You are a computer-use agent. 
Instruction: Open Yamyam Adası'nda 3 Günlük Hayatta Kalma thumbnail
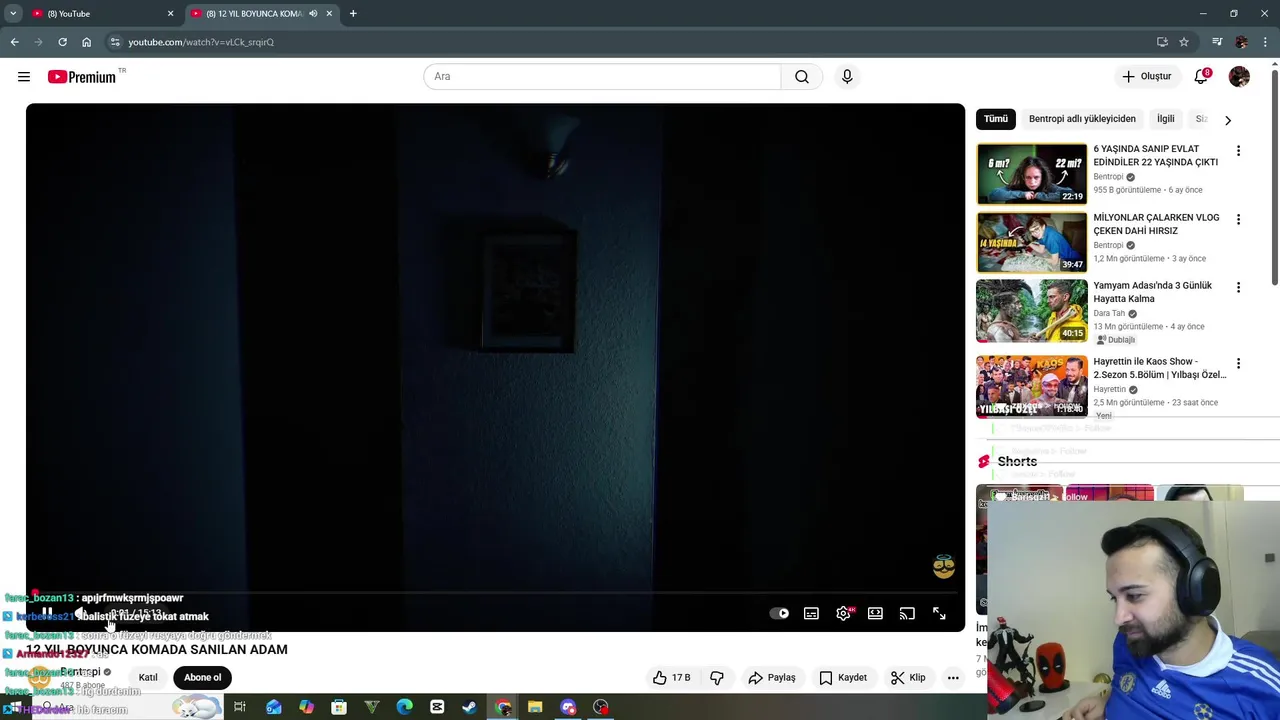(1032, 311)
